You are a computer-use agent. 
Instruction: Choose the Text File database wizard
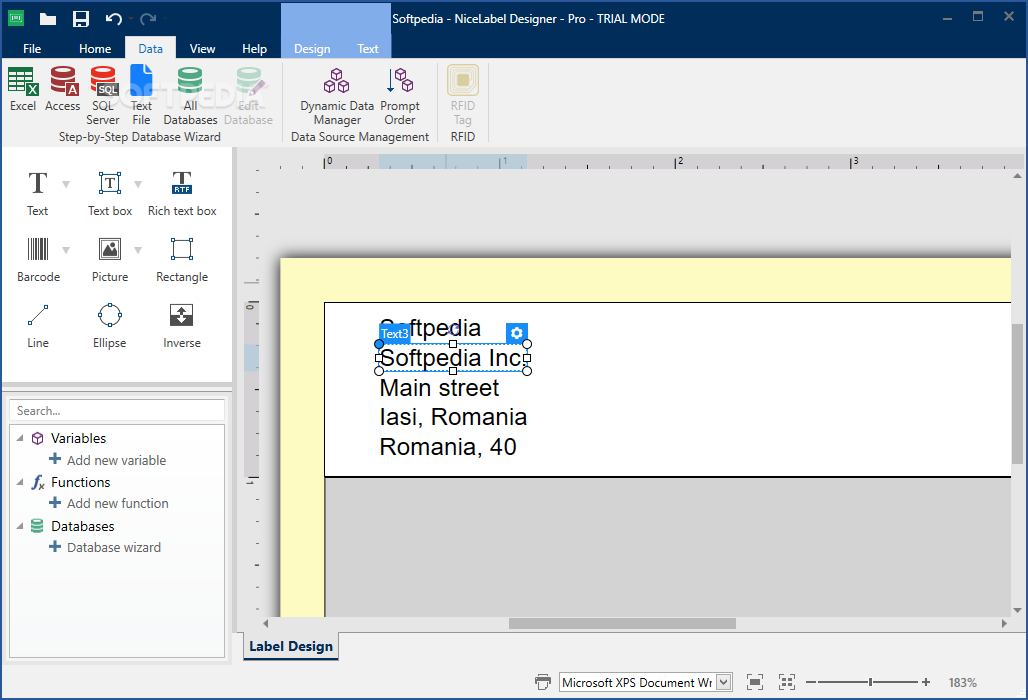point(141,96)
